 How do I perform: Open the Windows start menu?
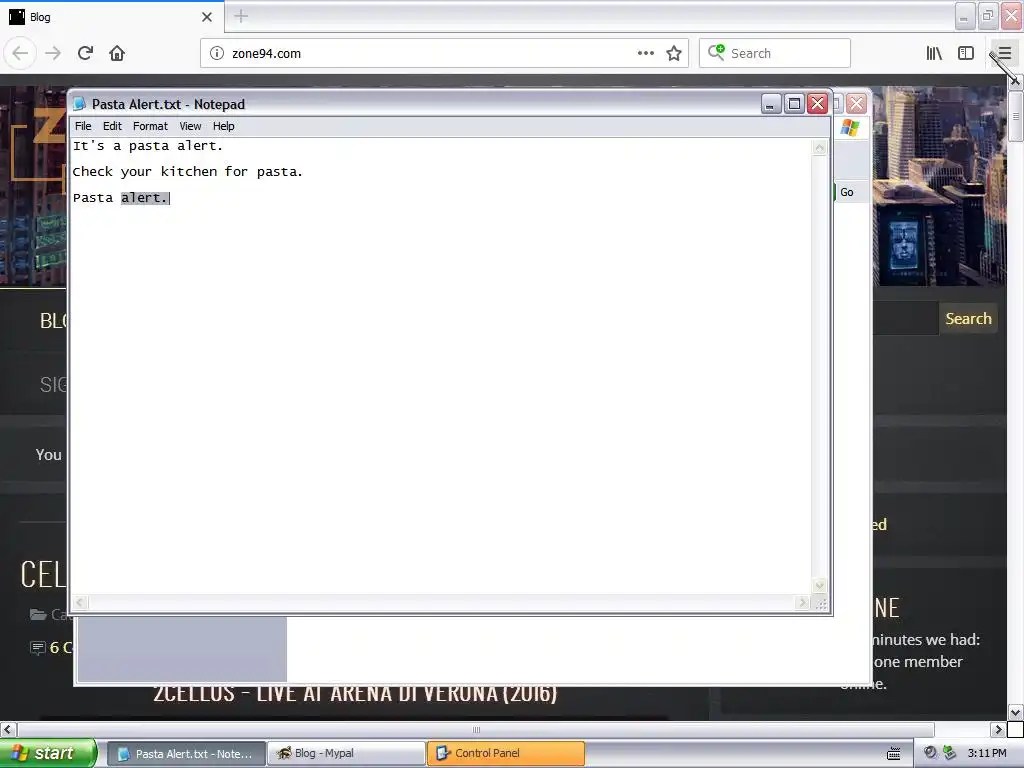(x=48, y=753)
